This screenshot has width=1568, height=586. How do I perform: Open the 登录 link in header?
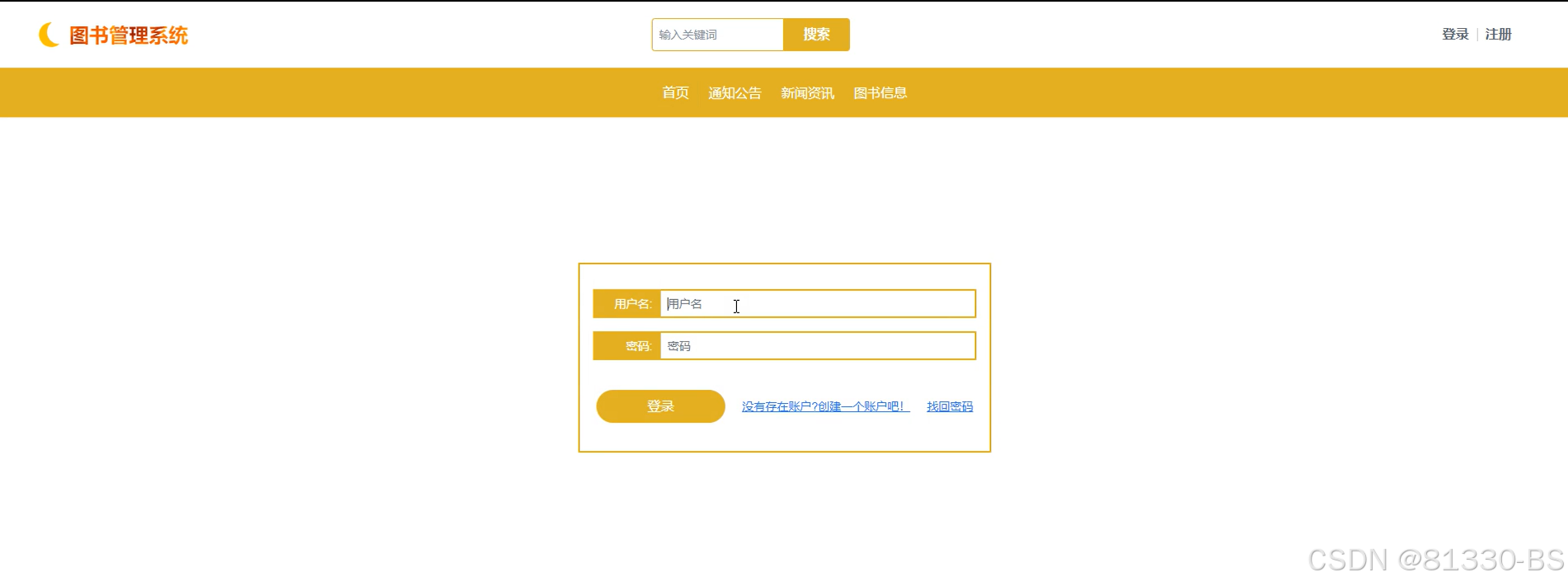(x=1455, y=35)
